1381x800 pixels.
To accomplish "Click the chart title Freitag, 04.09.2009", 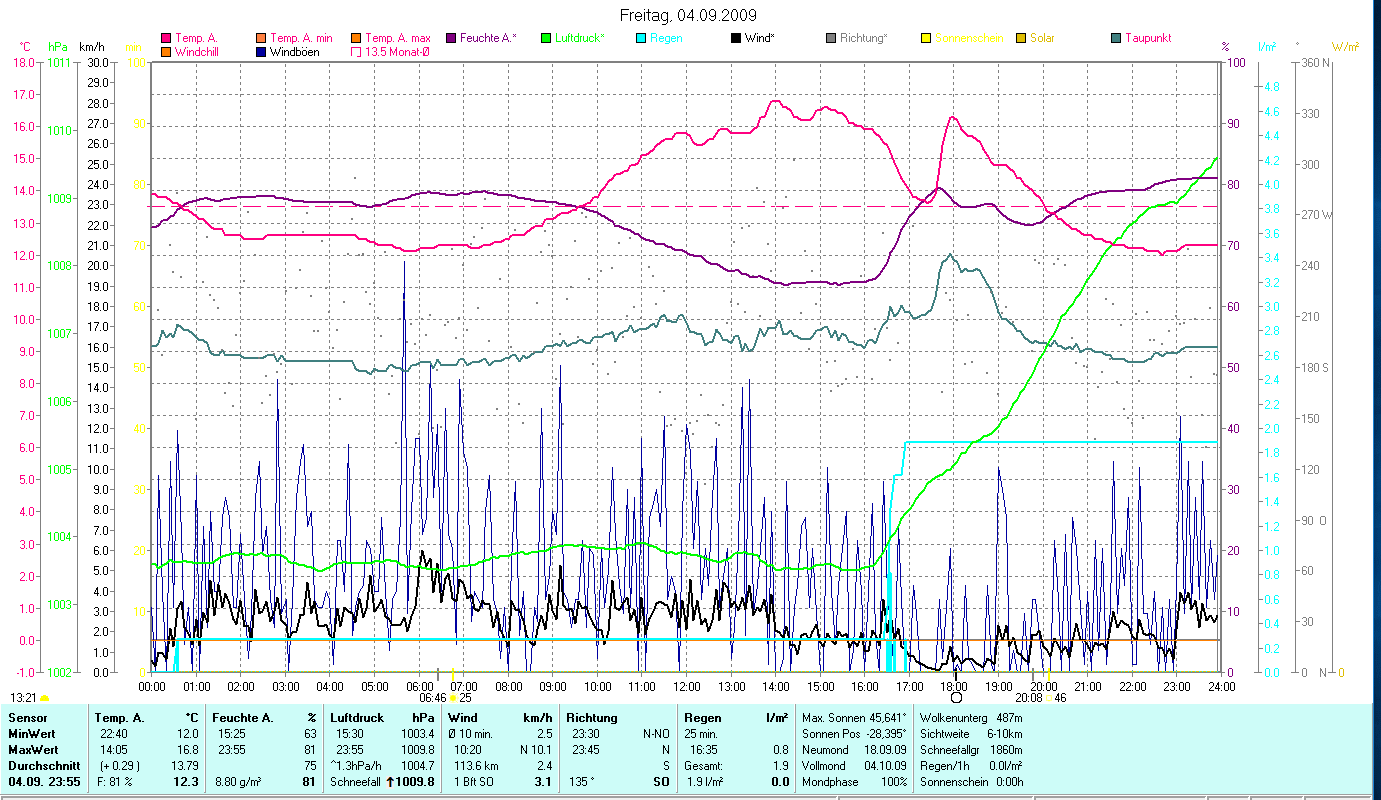I will (688, 16).
